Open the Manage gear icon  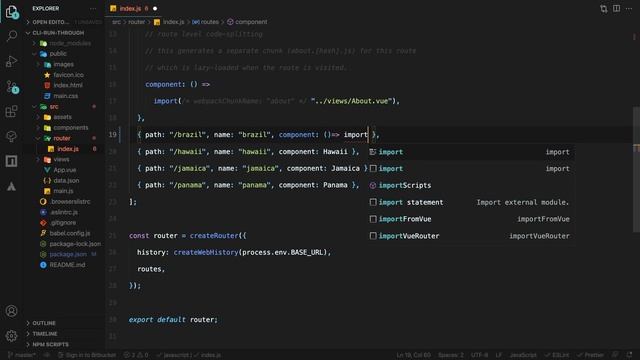pyautogui.click(x=11, y=336)
